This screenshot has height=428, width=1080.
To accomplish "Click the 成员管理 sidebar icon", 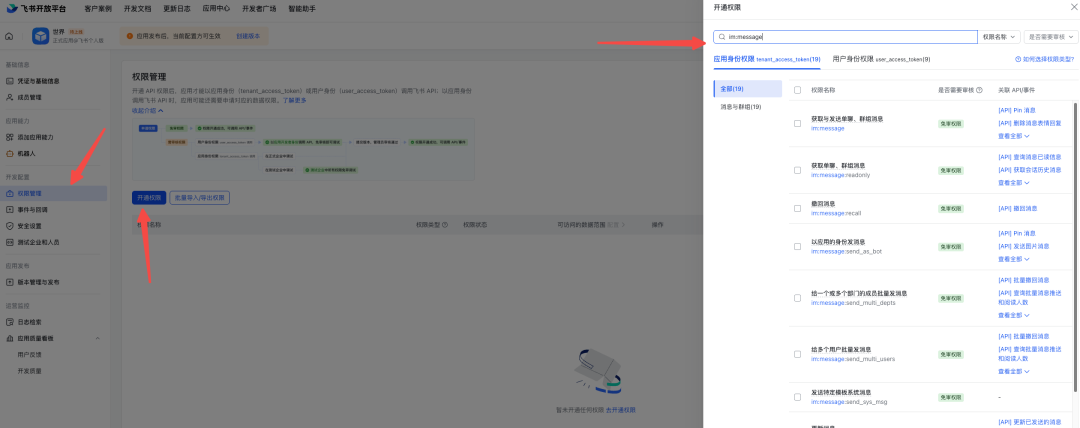I will point(10,97).
